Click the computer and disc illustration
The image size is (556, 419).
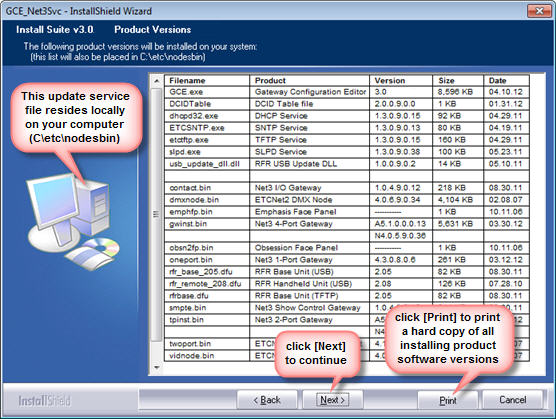point(73,222)
